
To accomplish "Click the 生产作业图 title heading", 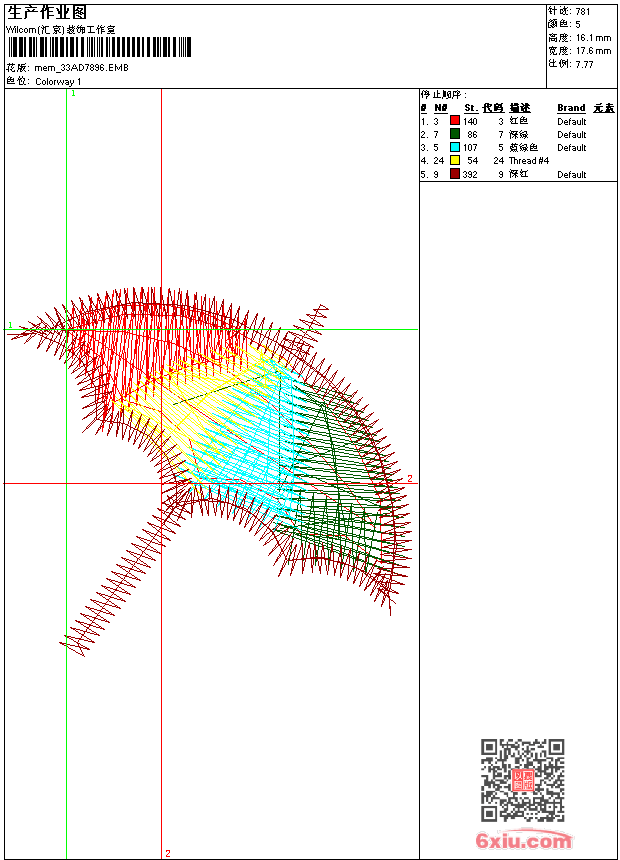I will [47, 12].
